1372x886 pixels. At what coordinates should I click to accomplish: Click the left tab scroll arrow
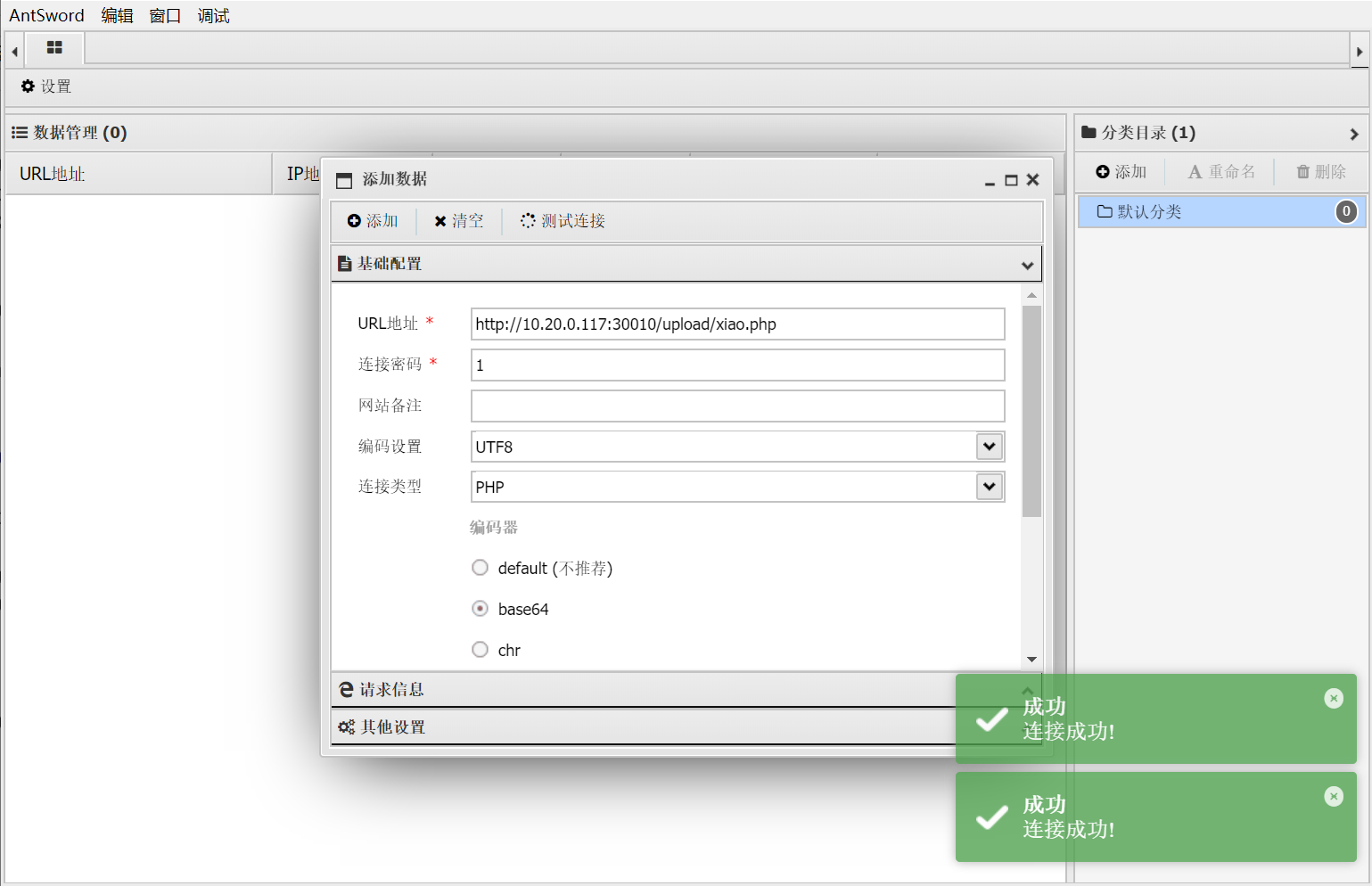click(x=14, y=52)
